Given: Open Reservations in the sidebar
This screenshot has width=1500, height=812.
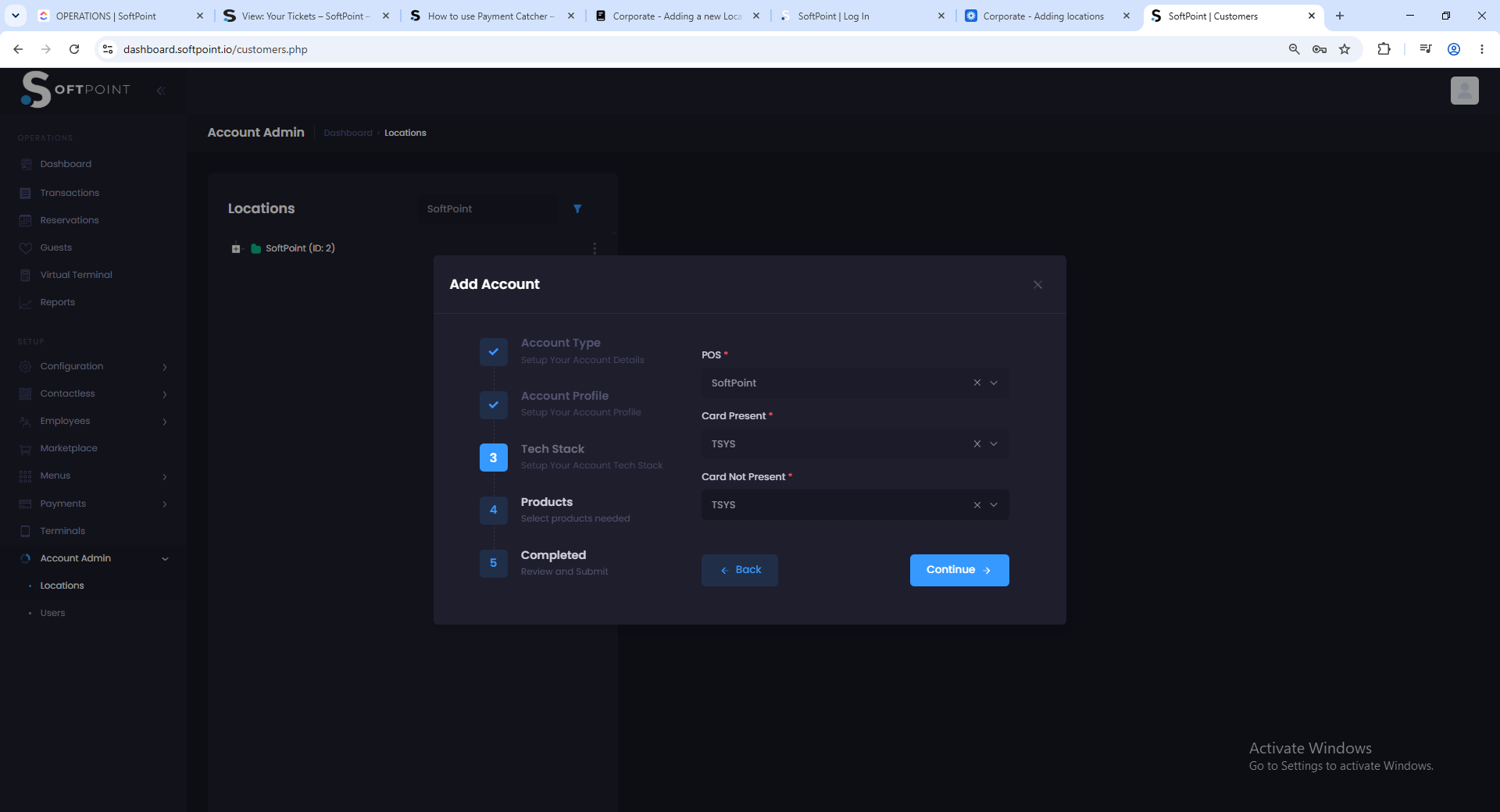Looking at the screenshot, I should [x=70, y=220].
